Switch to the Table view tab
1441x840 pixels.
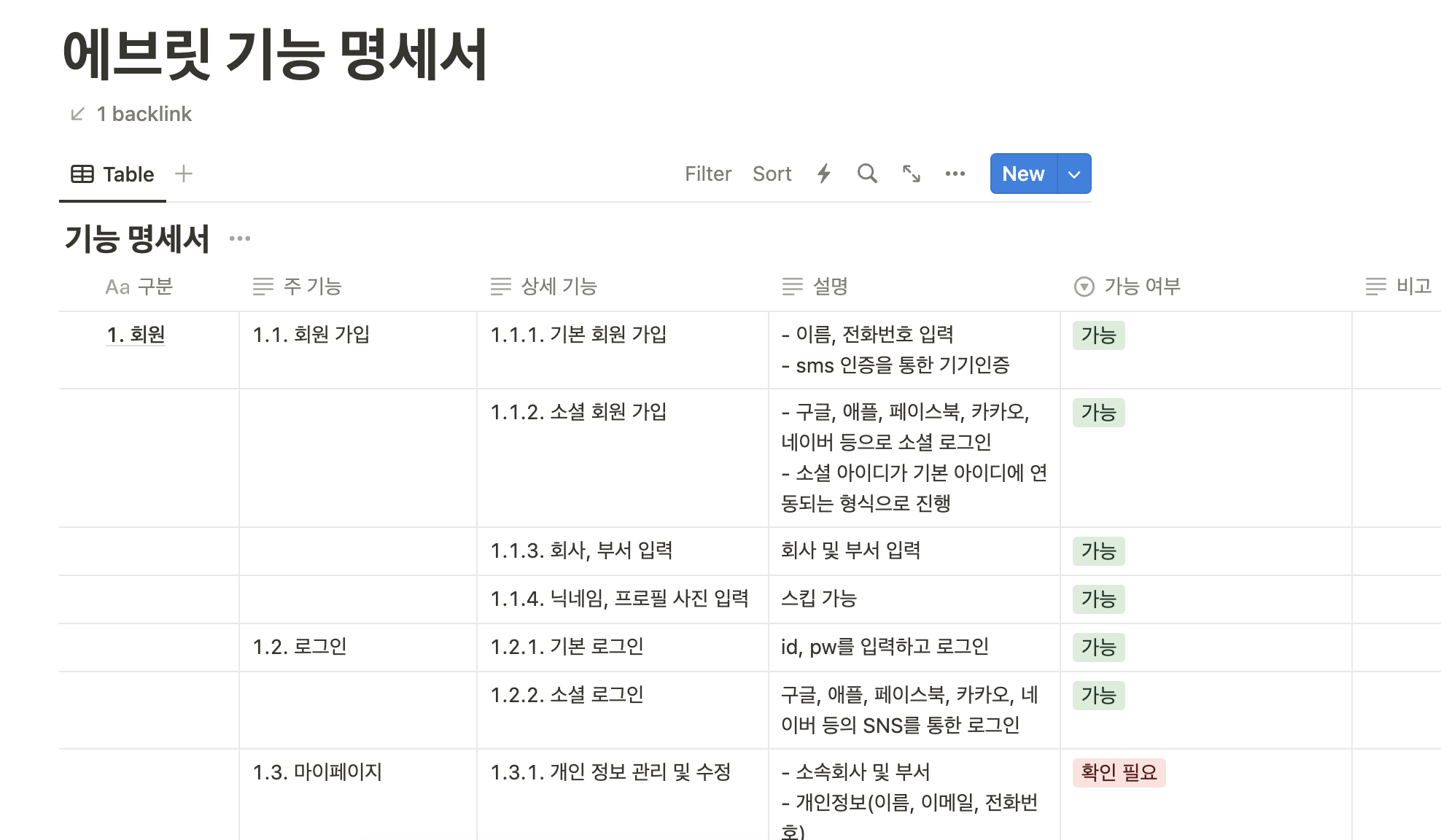click(113, 174)
